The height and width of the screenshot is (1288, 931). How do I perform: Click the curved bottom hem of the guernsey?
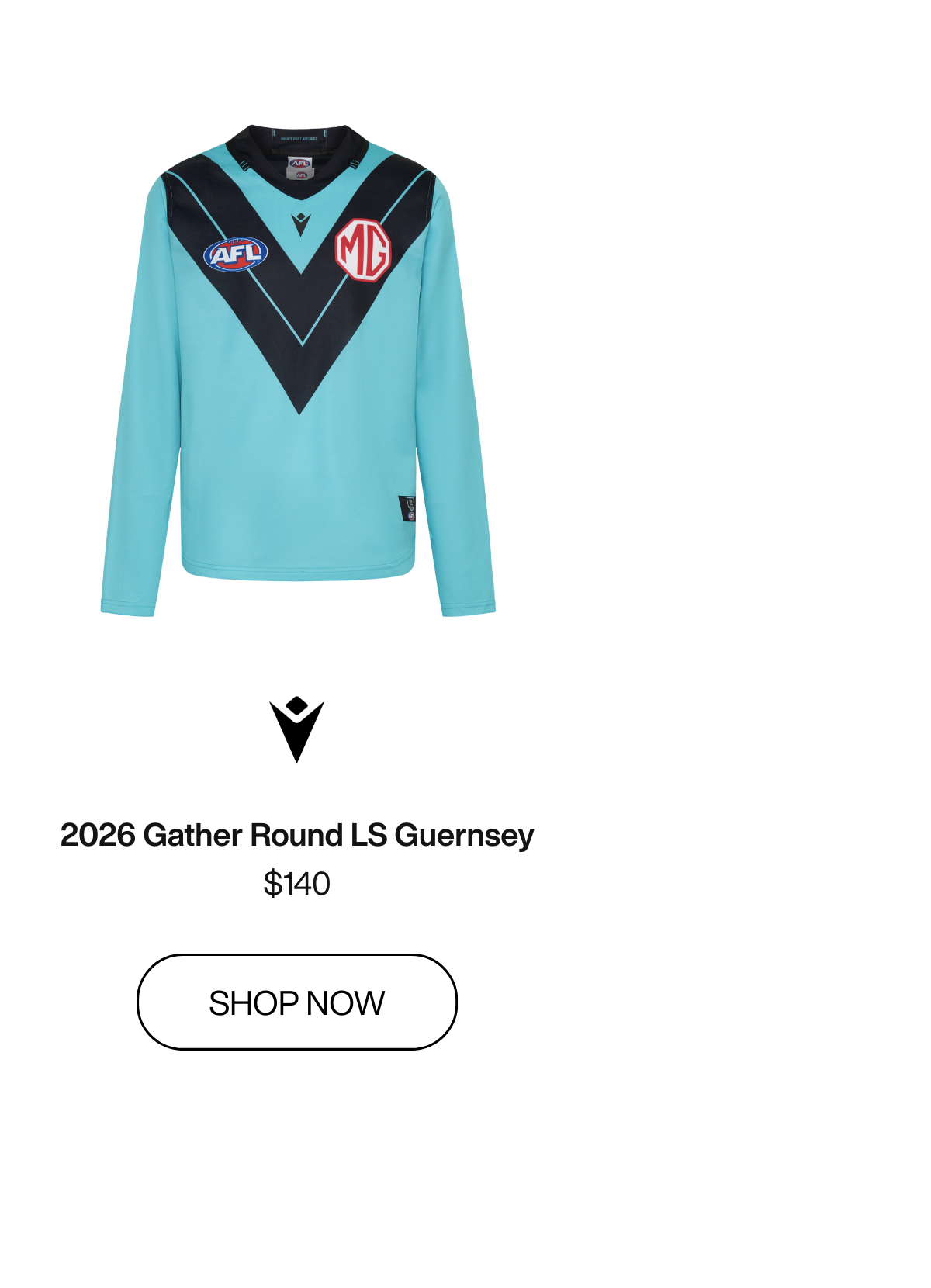[299, 572]
